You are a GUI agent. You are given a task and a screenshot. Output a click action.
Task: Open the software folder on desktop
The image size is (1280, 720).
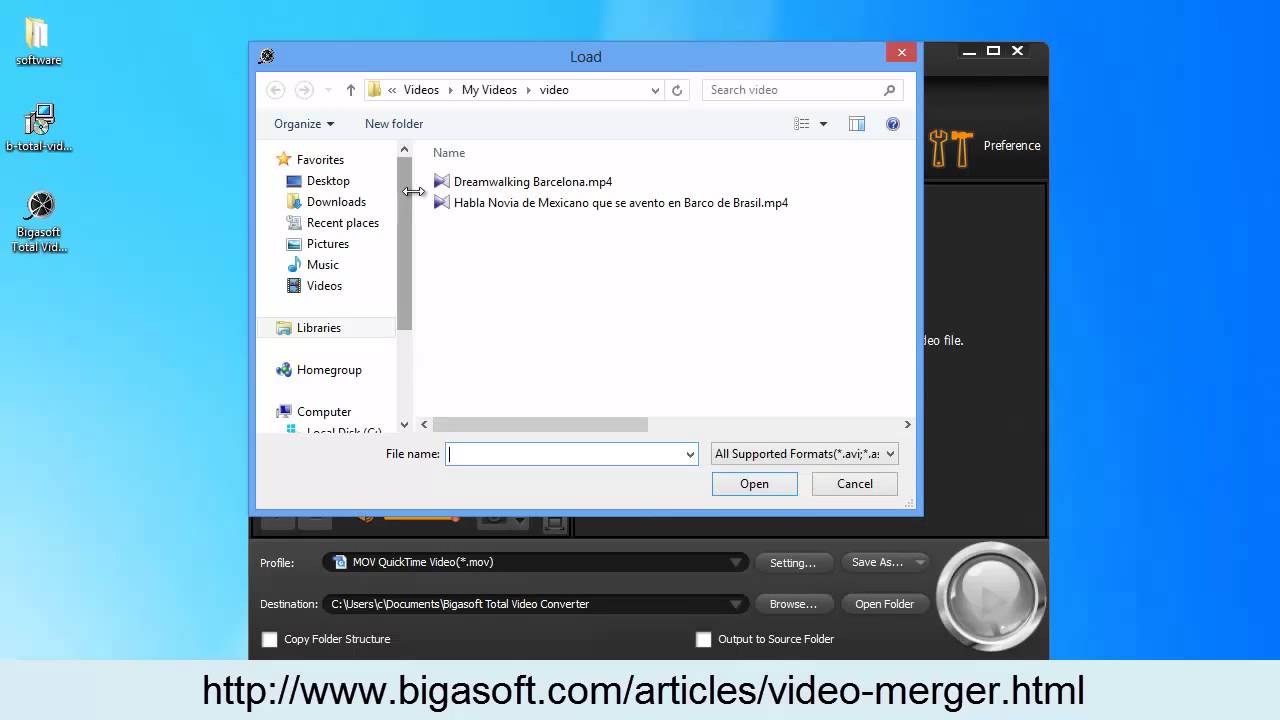coord(38,40)
